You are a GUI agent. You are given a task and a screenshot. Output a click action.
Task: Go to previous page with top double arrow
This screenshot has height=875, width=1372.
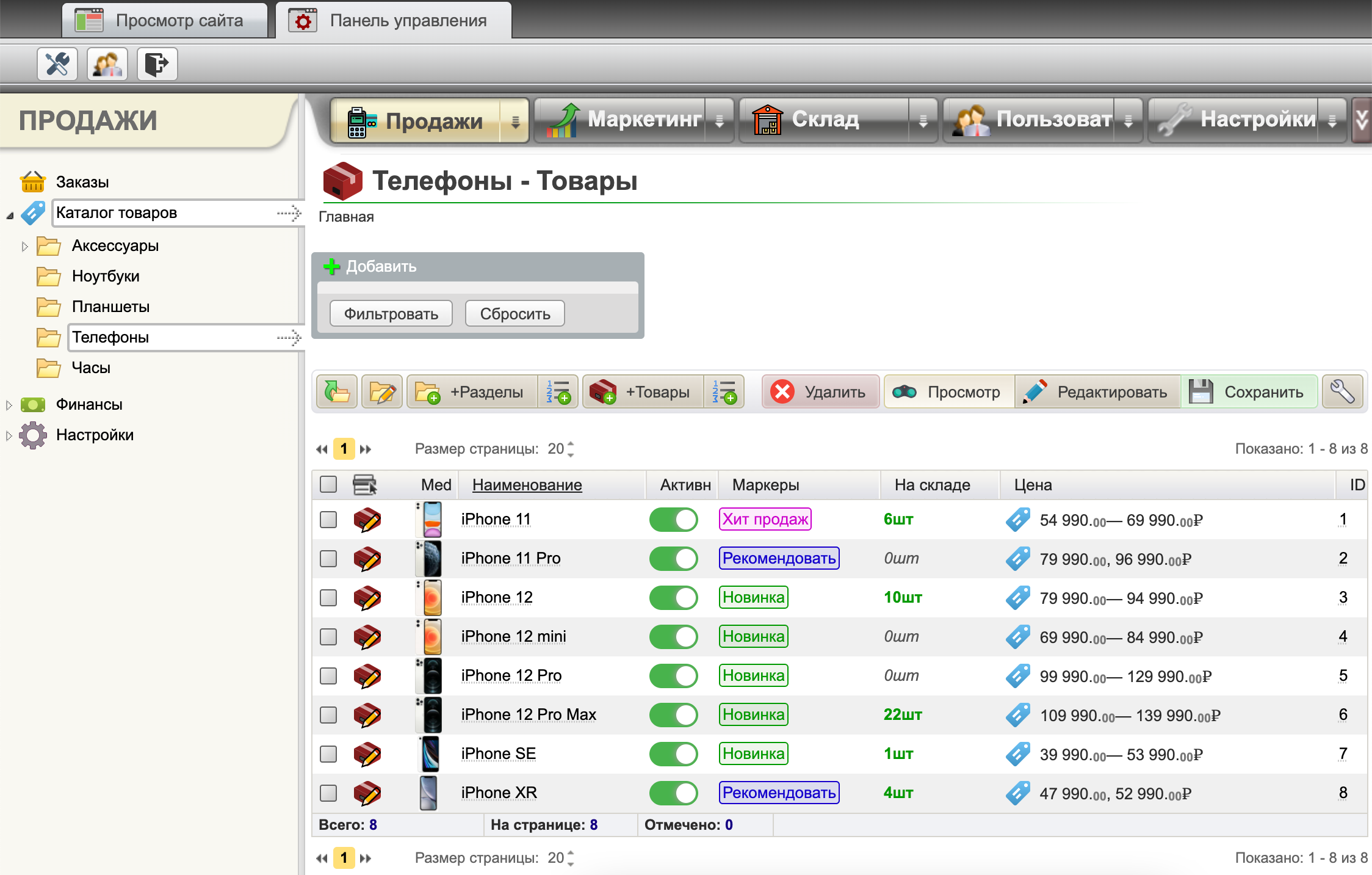point(322,449)
